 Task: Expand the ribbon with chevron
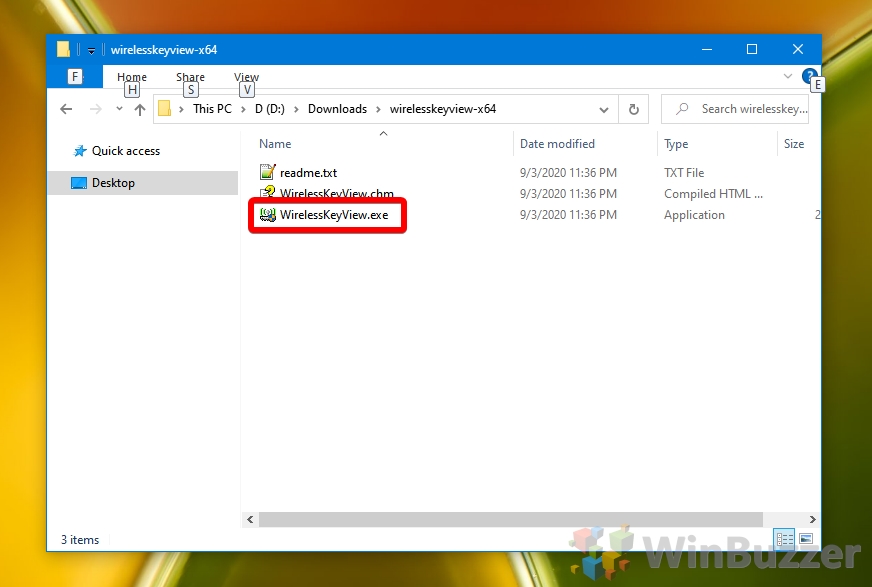(x=787, y=76)
